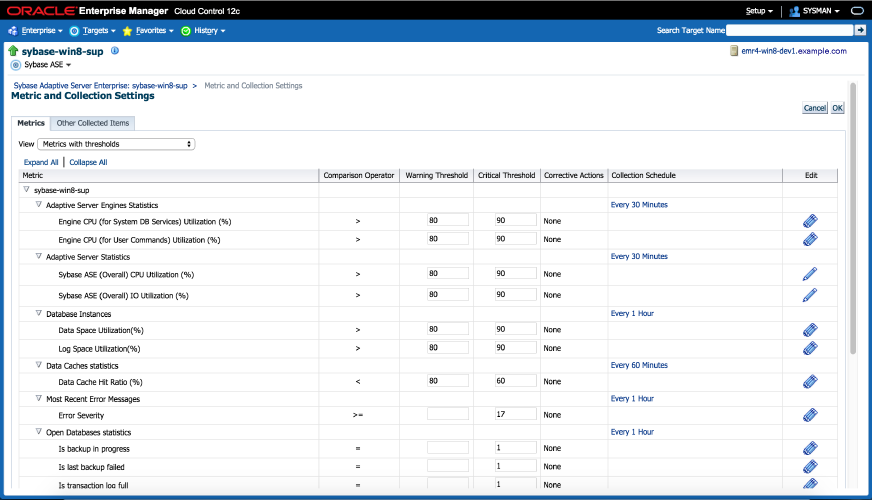Screen dimensions: 872x500
Task: Click critical threshold for Engine CPU User Commands
Action: pos(516,239)
